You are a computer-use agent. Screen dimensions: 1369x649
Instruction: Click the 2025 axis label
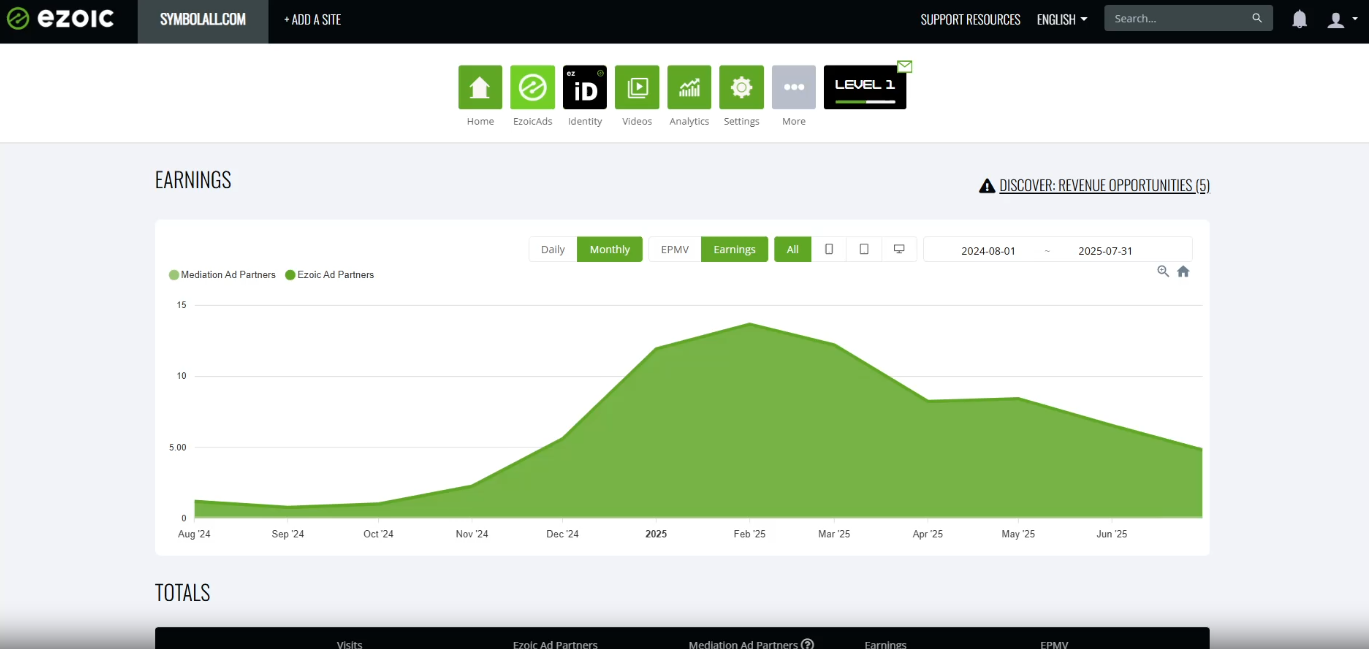(x=656, y=534)
